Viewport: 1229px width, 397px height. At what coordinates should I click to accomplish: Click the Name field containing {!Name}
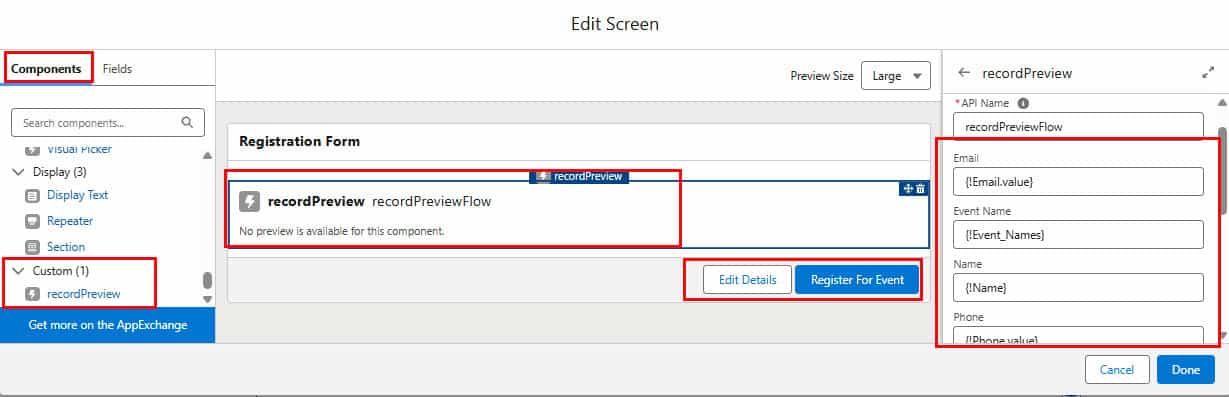(1078, 287)
